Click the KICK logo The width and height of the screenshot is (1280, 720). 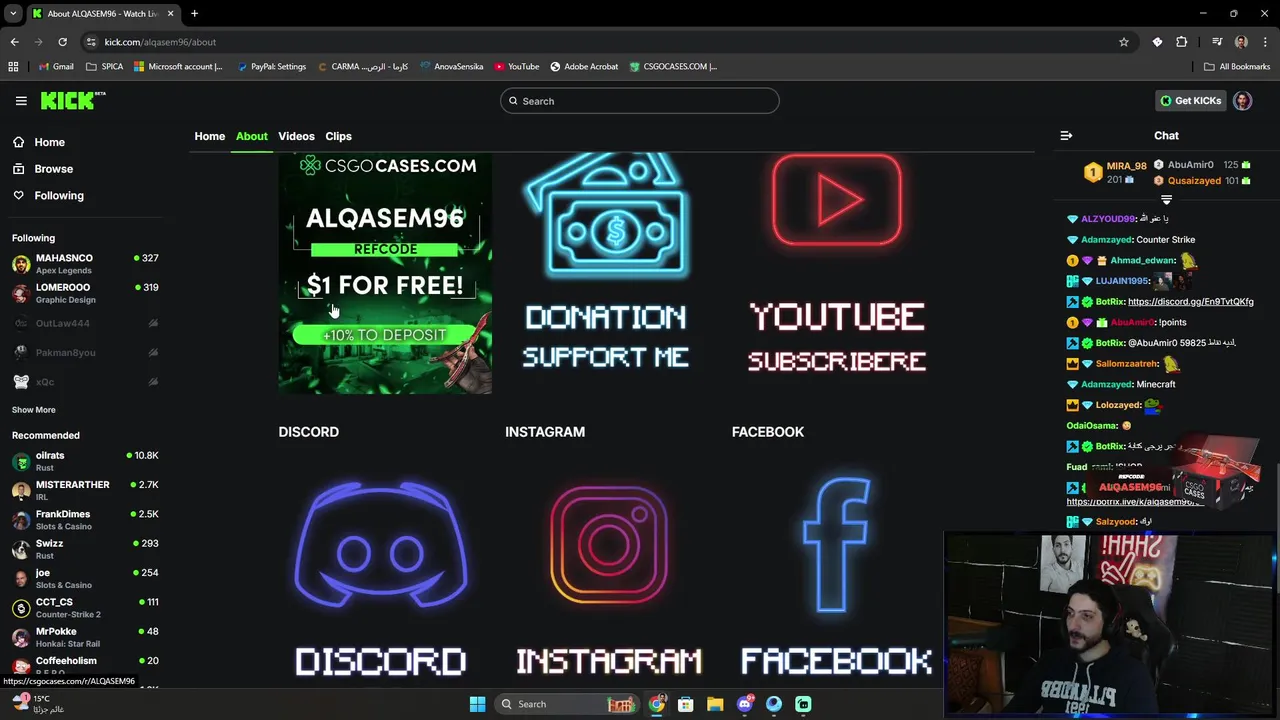[72, 100]
